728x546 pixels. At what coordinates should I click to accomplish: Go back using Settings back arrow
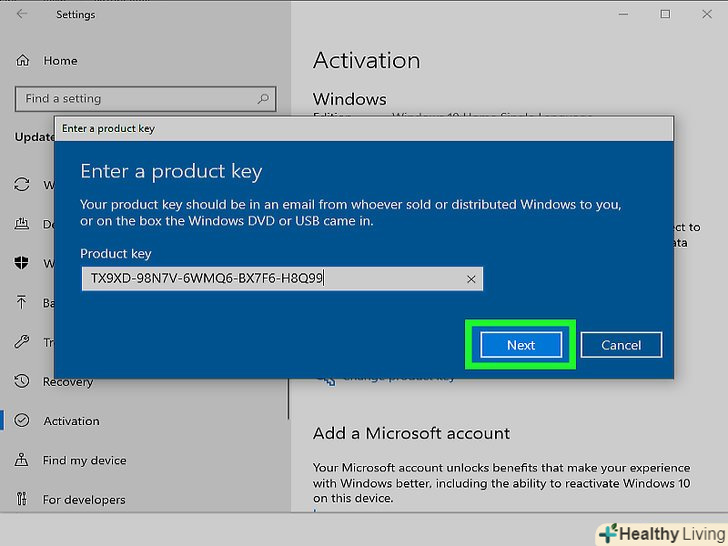tap(22, 14)
